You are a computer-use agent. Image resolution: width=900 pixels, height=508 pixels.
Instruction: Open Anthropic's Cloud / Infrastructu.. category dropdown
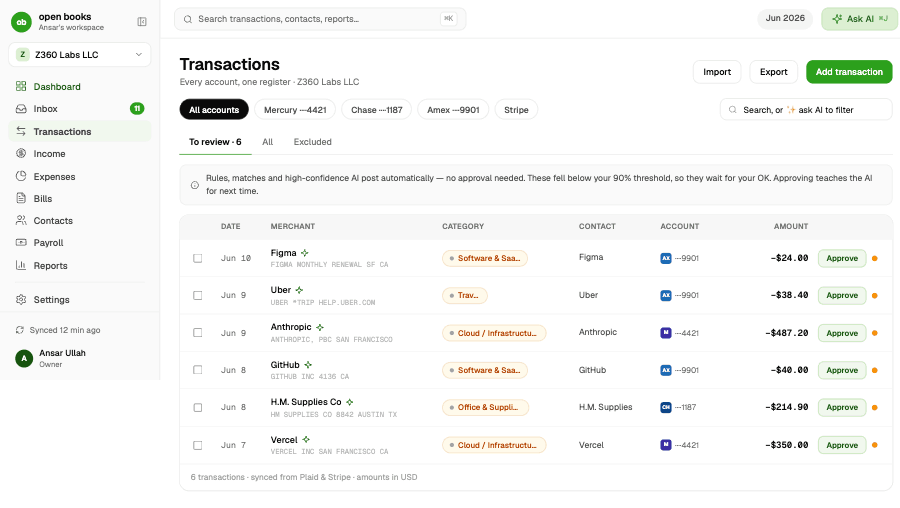(494, 333)
